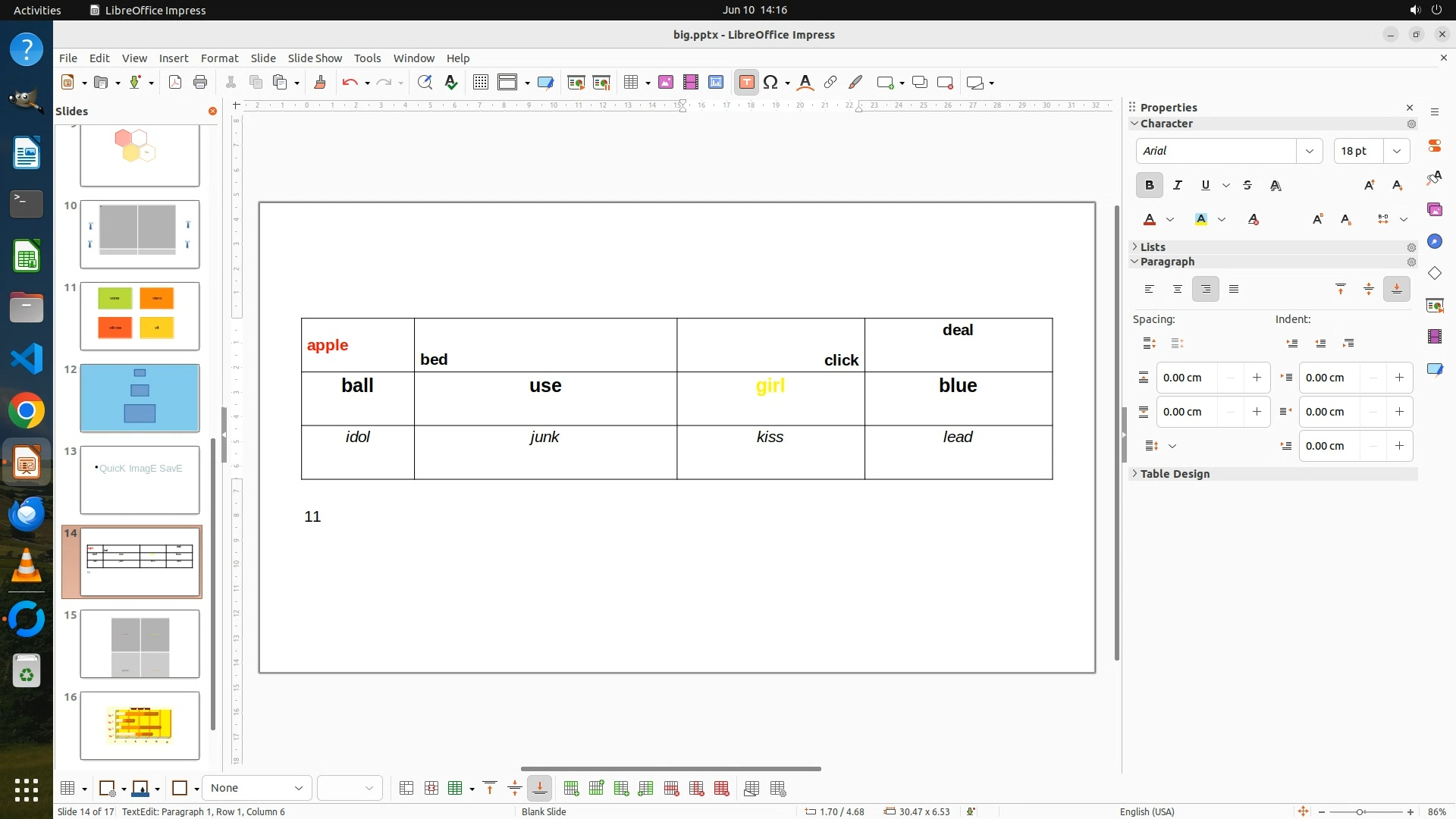The width and height of the screenshot is (1456, 819).
Task: Insert a special character (Omega icon)
Action: coord(770,83)
